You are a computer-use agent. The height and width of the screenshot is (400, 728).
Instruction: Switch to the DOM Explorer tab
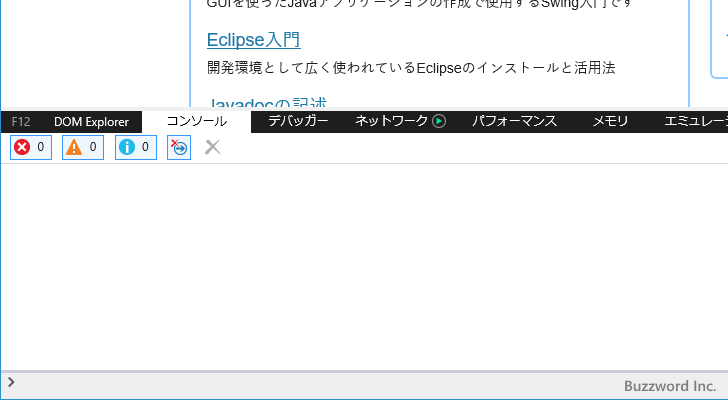click(91, 122)
